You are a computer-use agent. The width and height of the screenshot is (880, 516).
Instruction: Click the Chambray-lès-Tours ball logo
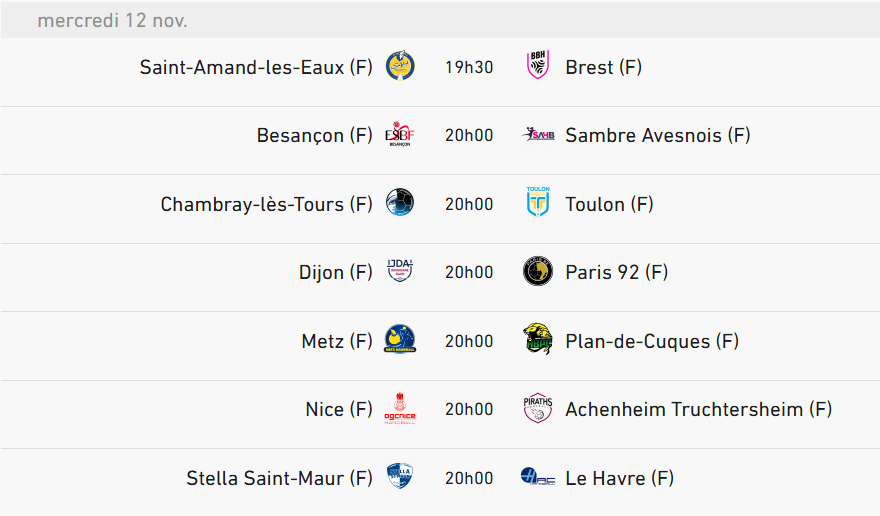[400, 202]
